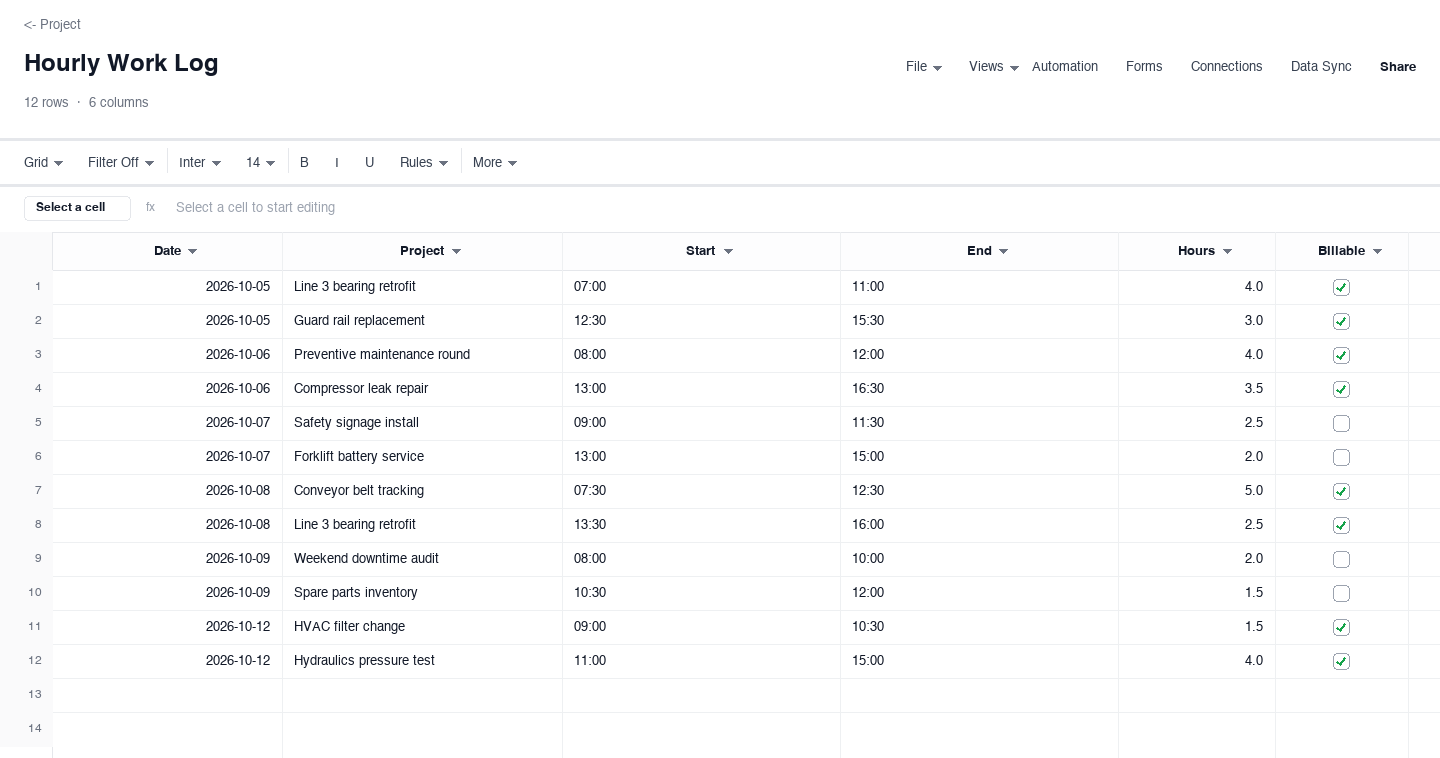Click the fx formula icon

[x=151, y=208]
